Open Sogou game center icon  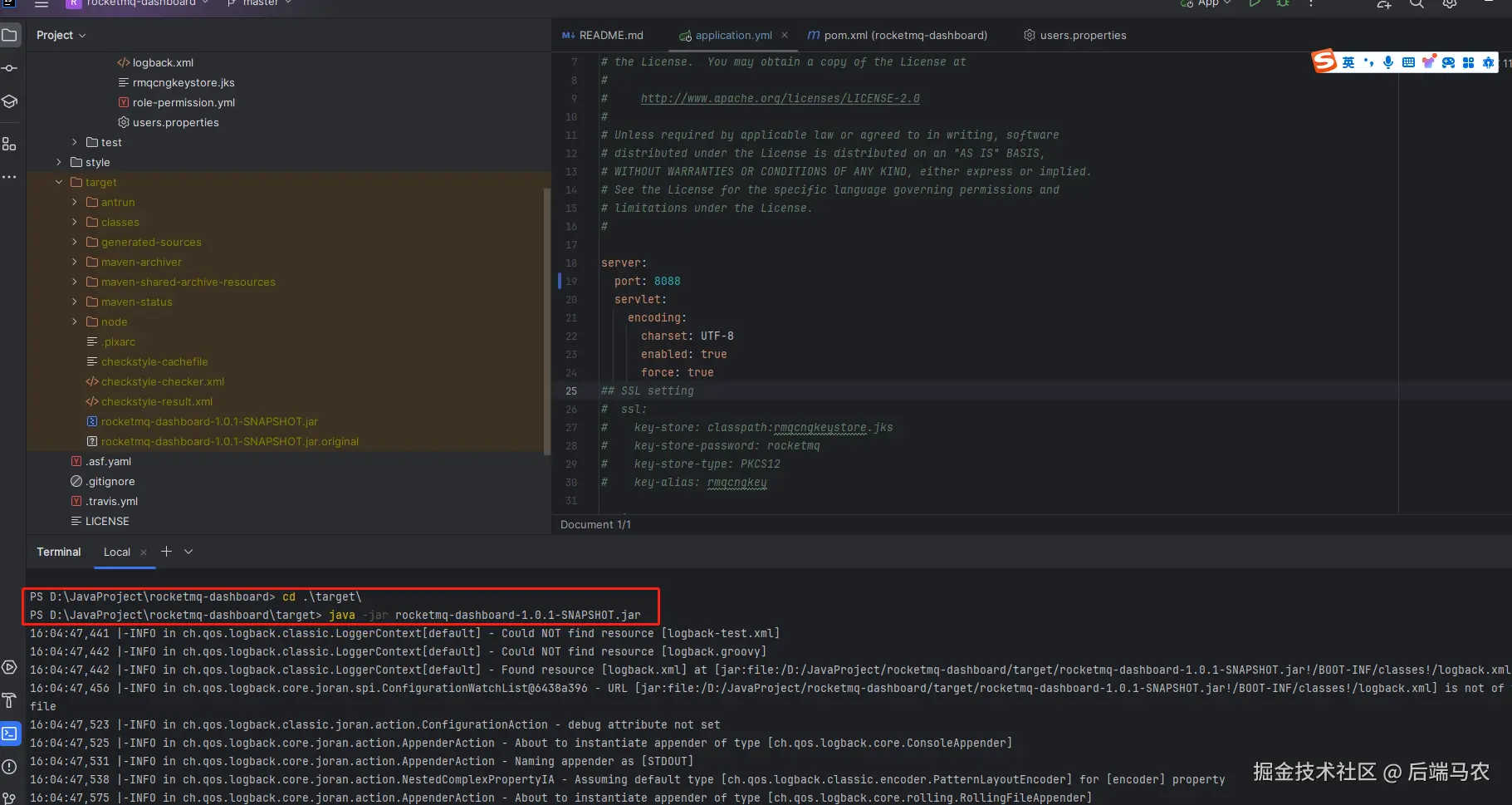(x=1448, y=62)
